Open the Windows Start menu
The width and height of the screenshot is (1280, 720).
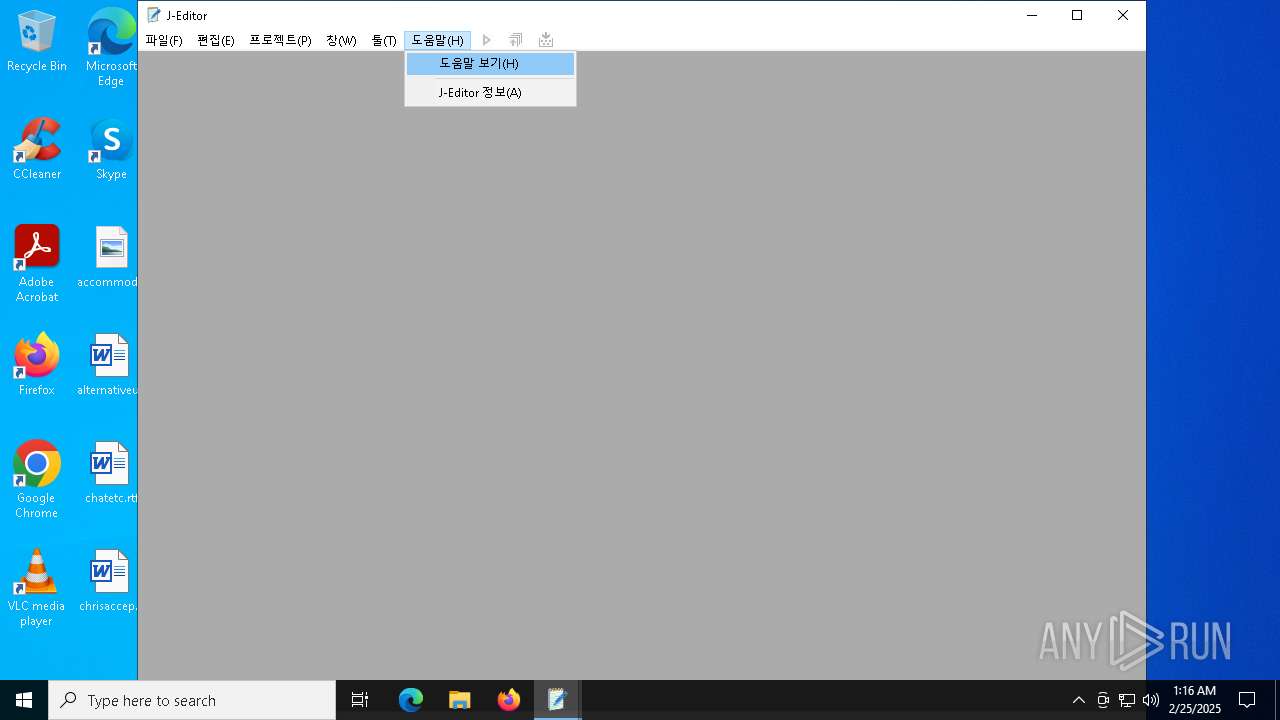point(24,700)
